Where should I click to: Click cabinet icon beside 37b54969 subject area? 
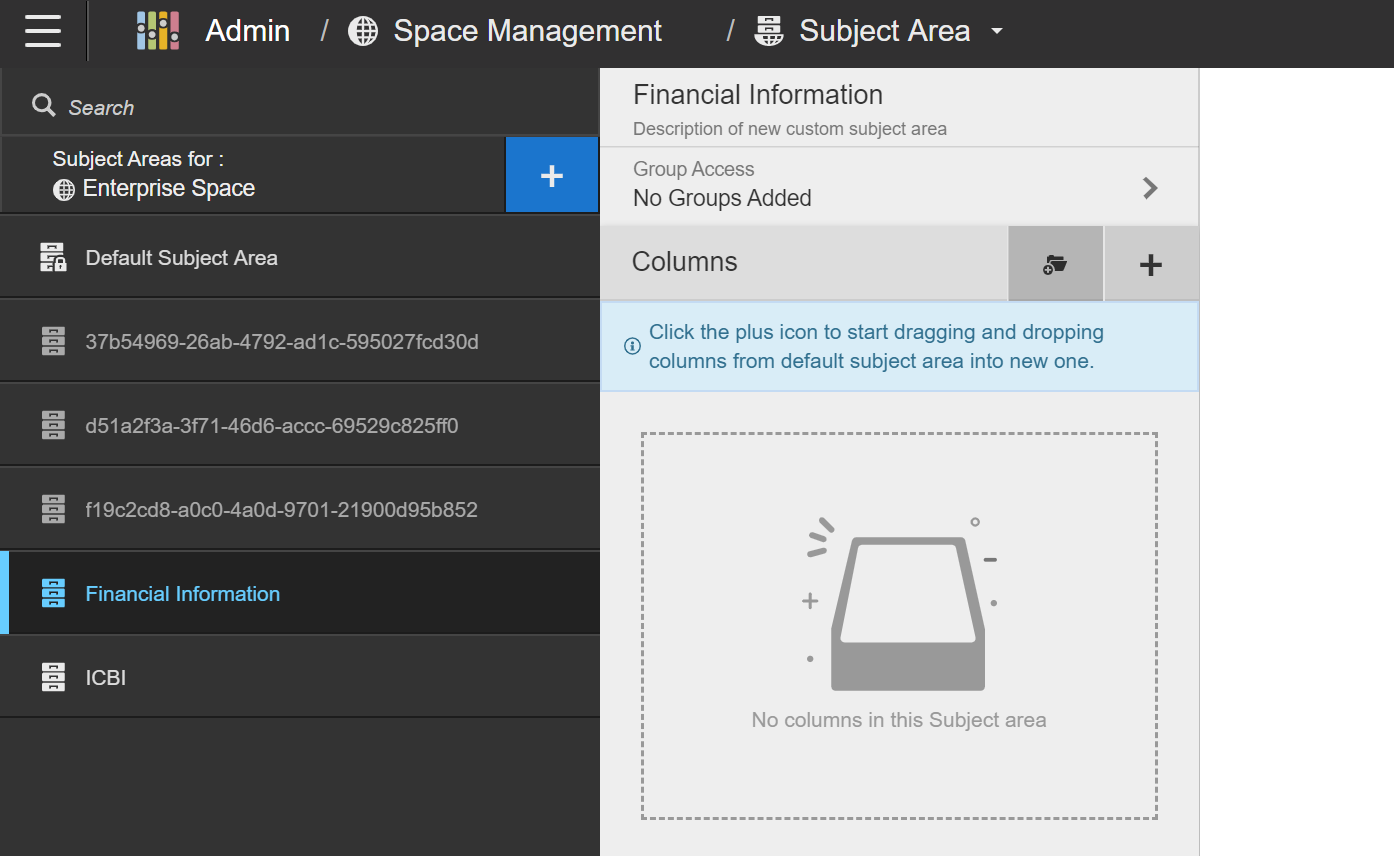tap(53, 341)
